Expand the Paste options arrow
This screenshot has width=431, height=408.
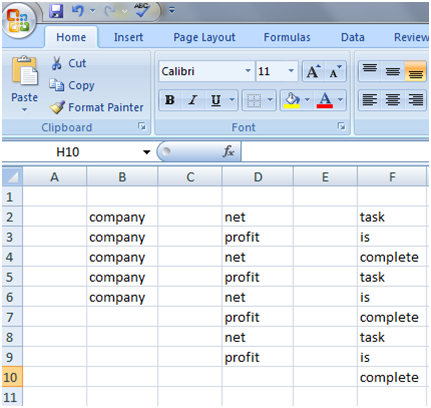coord(24,110)
